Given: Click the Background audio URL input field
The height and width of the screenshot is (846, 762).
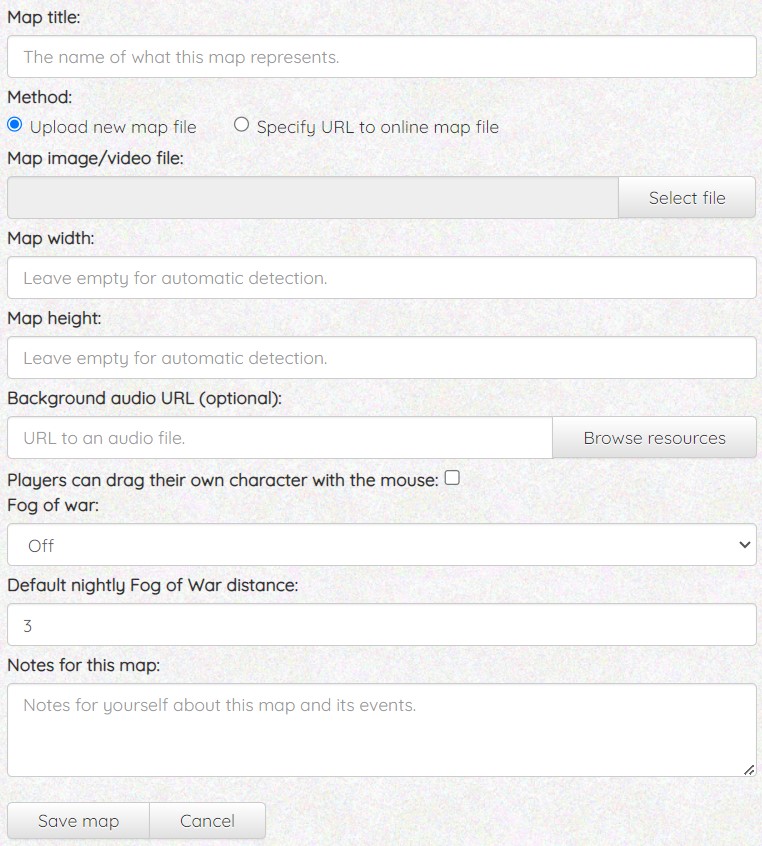Looking at the screenshot, I should [279, 438].
